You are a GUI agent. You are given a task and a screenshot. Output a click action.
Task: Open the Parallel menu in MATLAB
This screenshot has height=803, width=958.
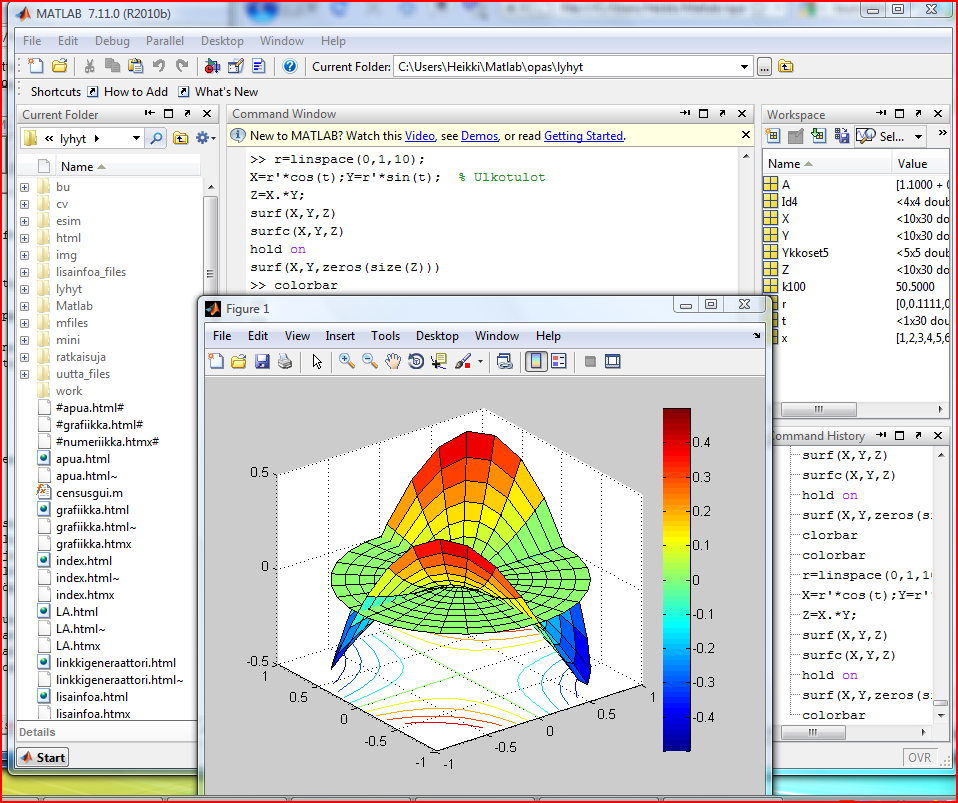click(x=165, y=41)
